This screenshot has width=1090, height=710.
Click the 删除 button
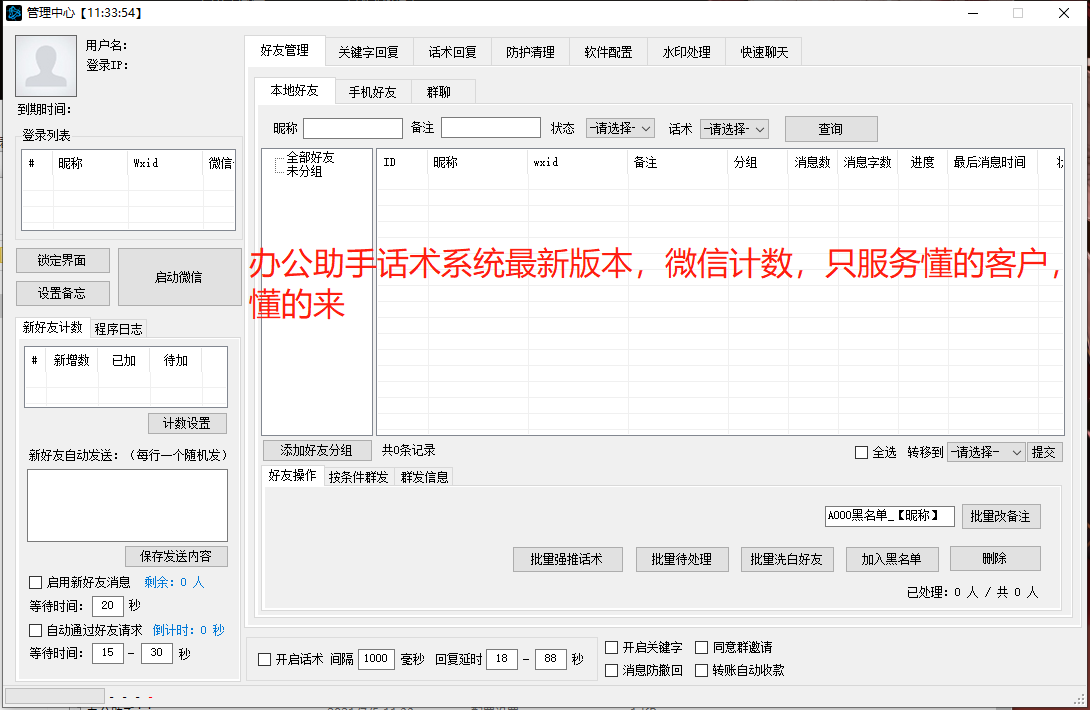[x=995, y=558]
